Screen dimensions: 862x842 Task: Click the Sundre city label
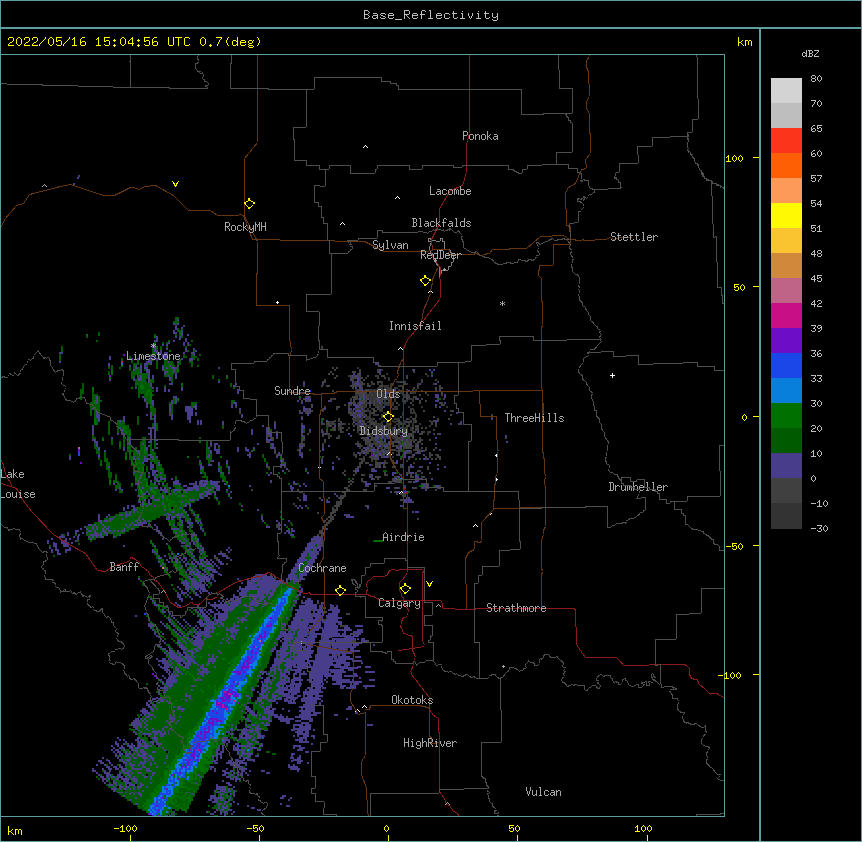292,391
